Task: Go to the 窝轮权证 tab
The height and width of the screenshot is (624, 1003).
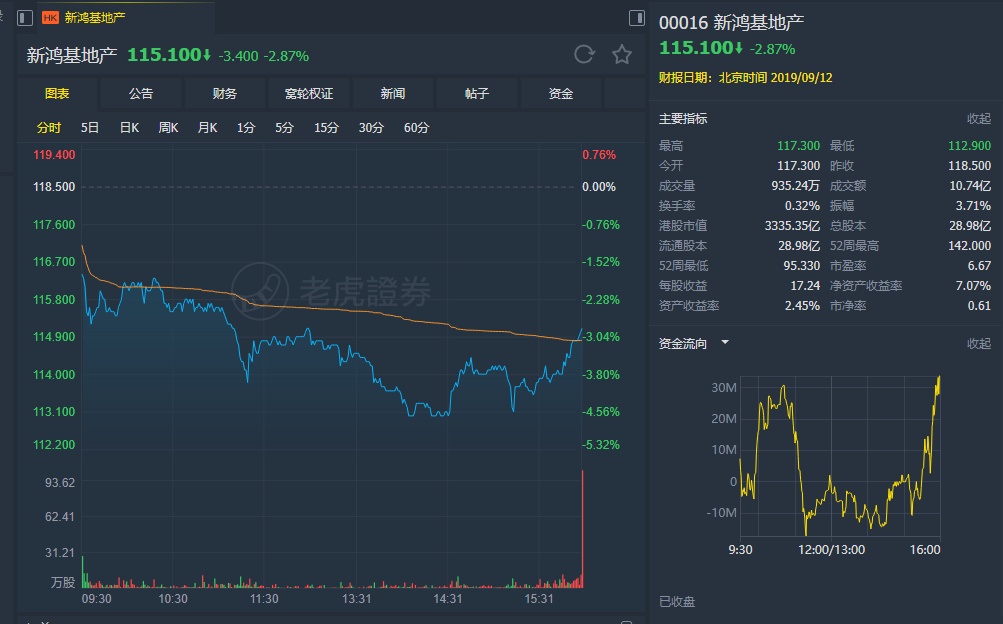Action: coord(309,94)
